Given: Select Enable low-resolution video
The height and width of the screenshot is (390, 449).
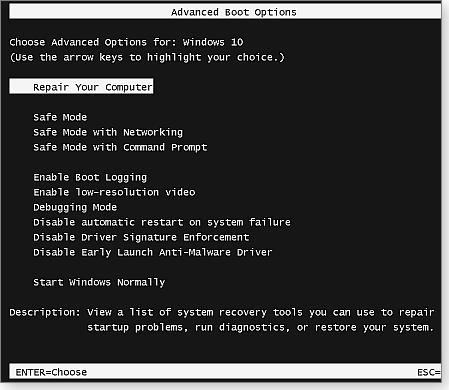Looking at the screenshot, I should click(114, 192).
